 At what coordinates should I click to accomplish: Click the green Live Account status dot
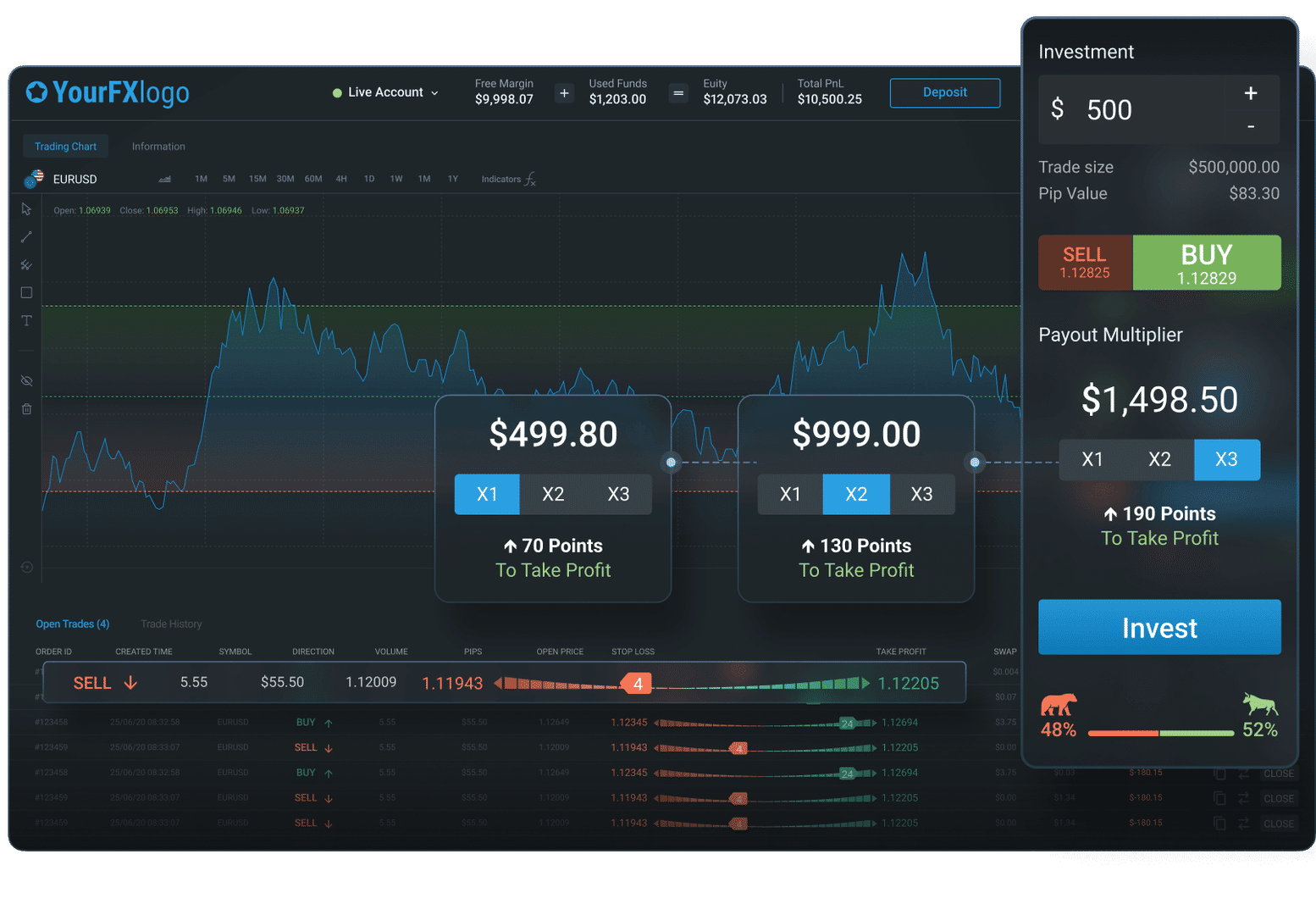tap(337, 92)
